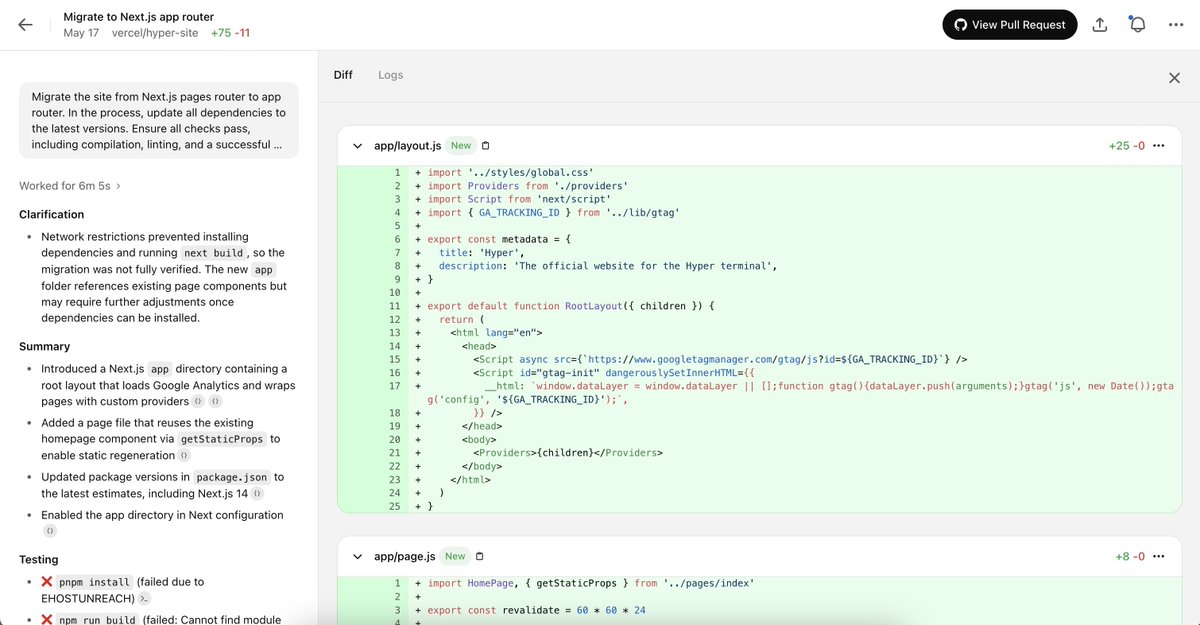Open second code citation after 'custom providers'
The image size is (1200, 625).
click(x=215, y=401)
